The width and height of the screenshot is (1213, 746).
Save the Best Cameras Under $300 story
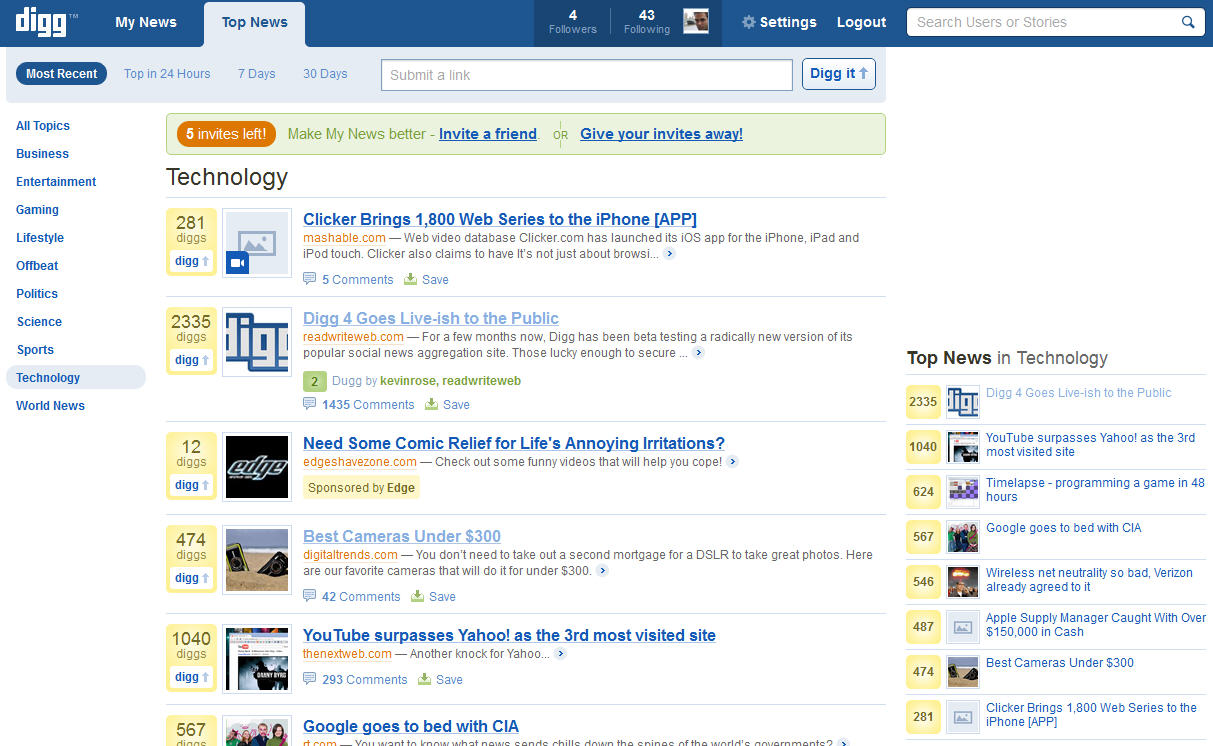click(x=434, y=597)
